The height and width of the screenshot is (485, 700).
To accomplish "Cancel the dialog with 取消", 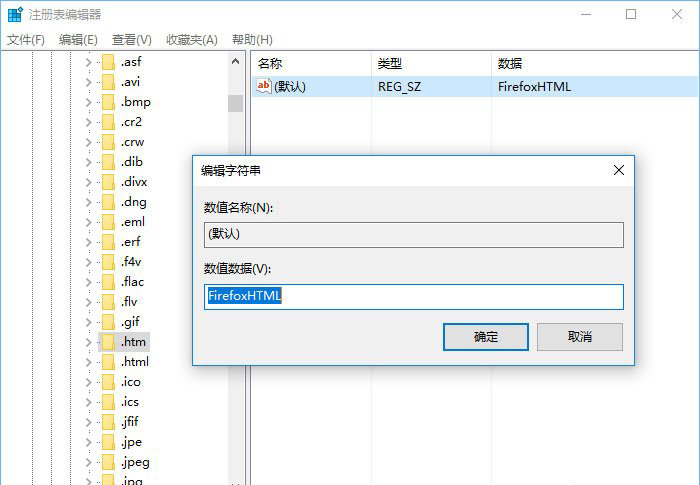I will click(x=579, y=337).
